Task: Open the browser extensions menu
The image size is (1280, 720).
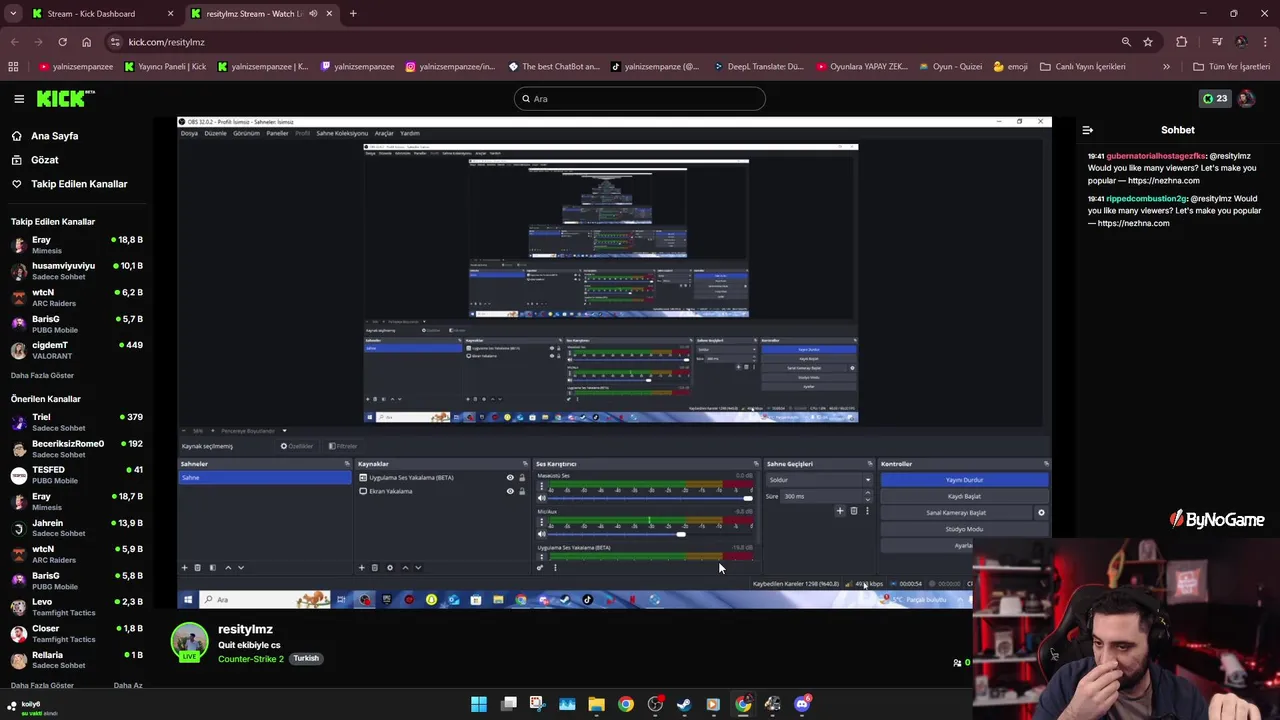Action: (x=1182, y=42)
